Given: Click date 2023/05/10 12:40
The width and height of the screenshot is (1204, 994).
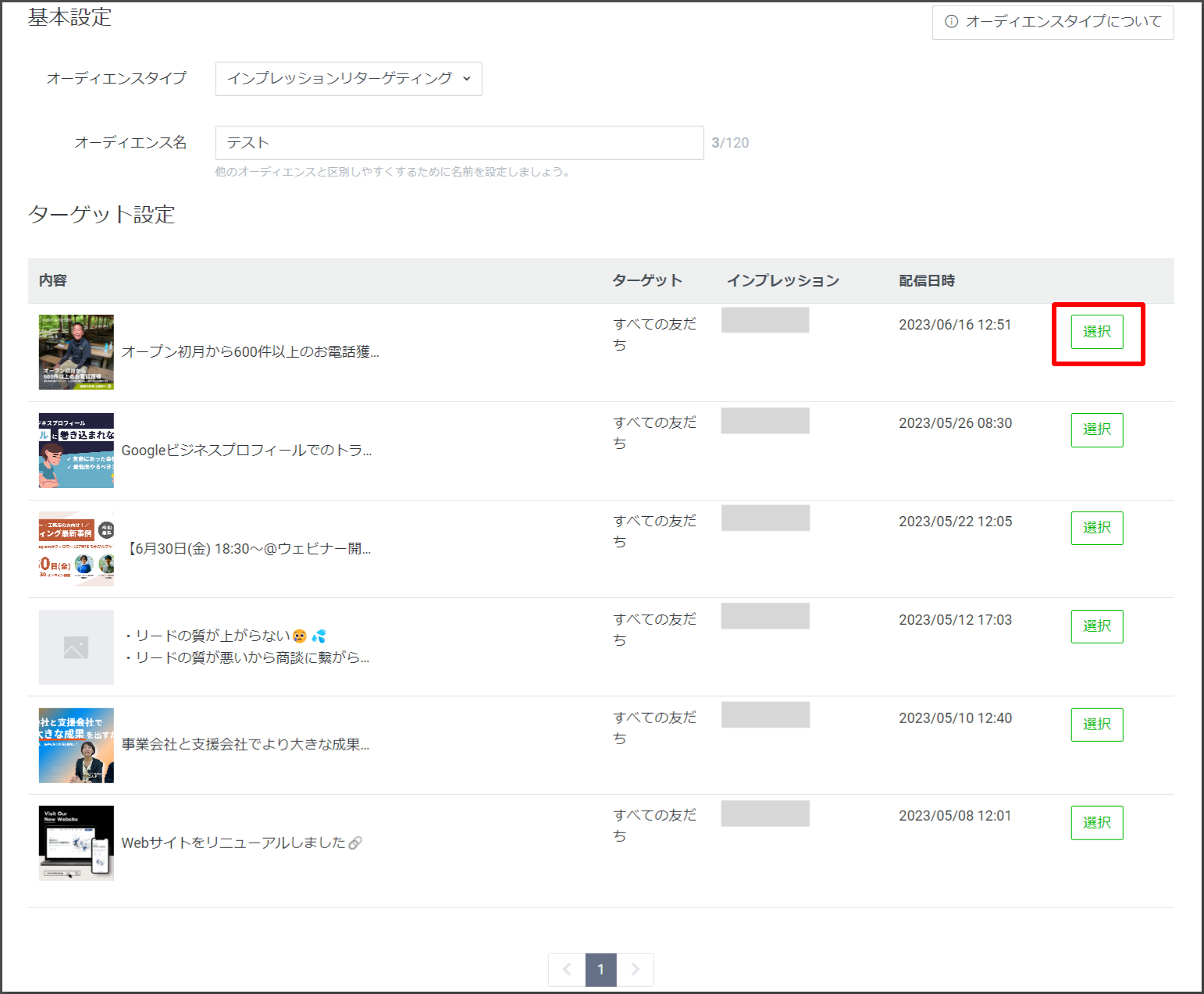Looking at the screenshot, I should (955, 718).
